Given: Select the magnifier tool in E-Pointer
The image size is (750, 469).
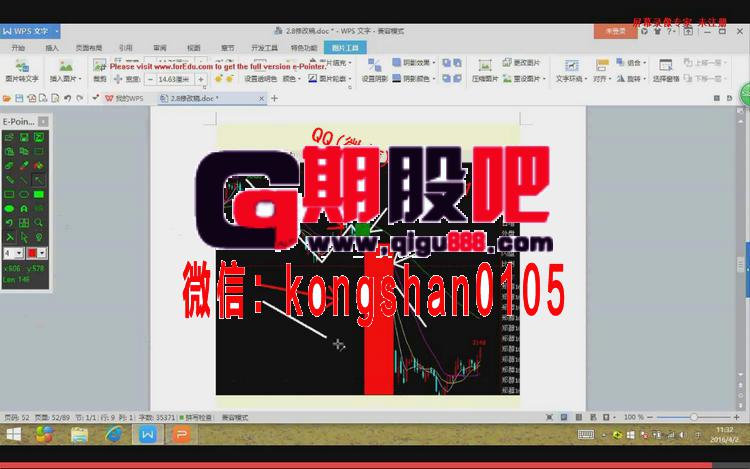Looking at the screenshot, I should [x=38, y=223].
